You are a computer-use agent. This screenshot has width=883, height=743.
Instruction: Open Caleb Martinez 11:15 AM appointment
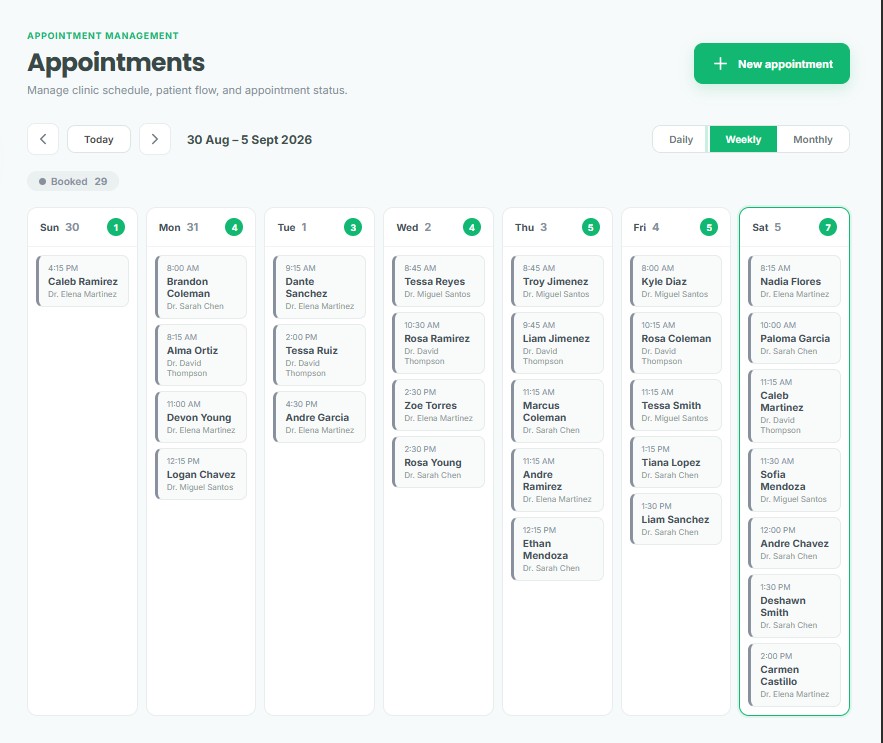tap(794, 406)
